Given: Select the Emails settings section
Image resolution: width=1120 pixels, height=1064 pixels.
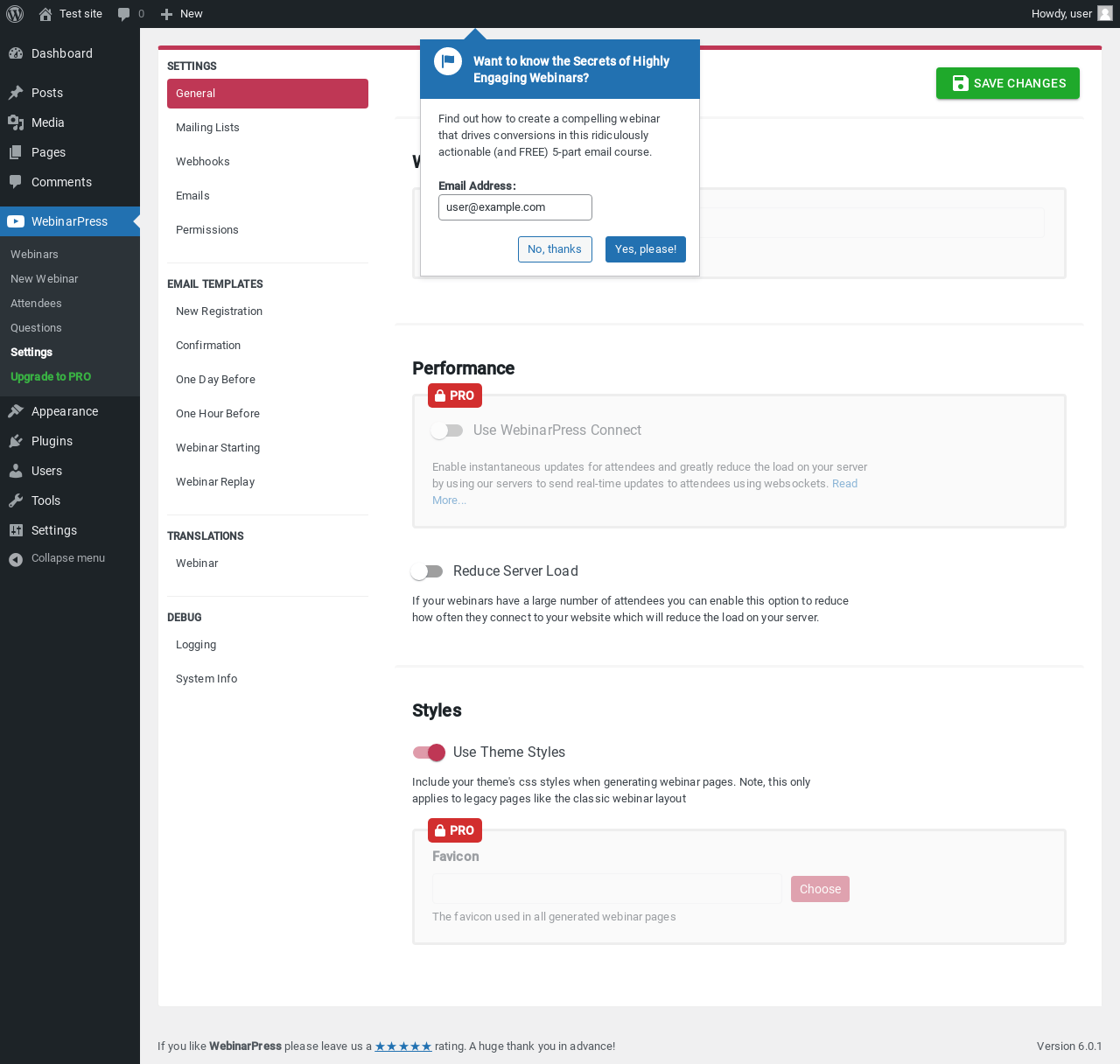Looking at the screenshot, I should point(268,196).
